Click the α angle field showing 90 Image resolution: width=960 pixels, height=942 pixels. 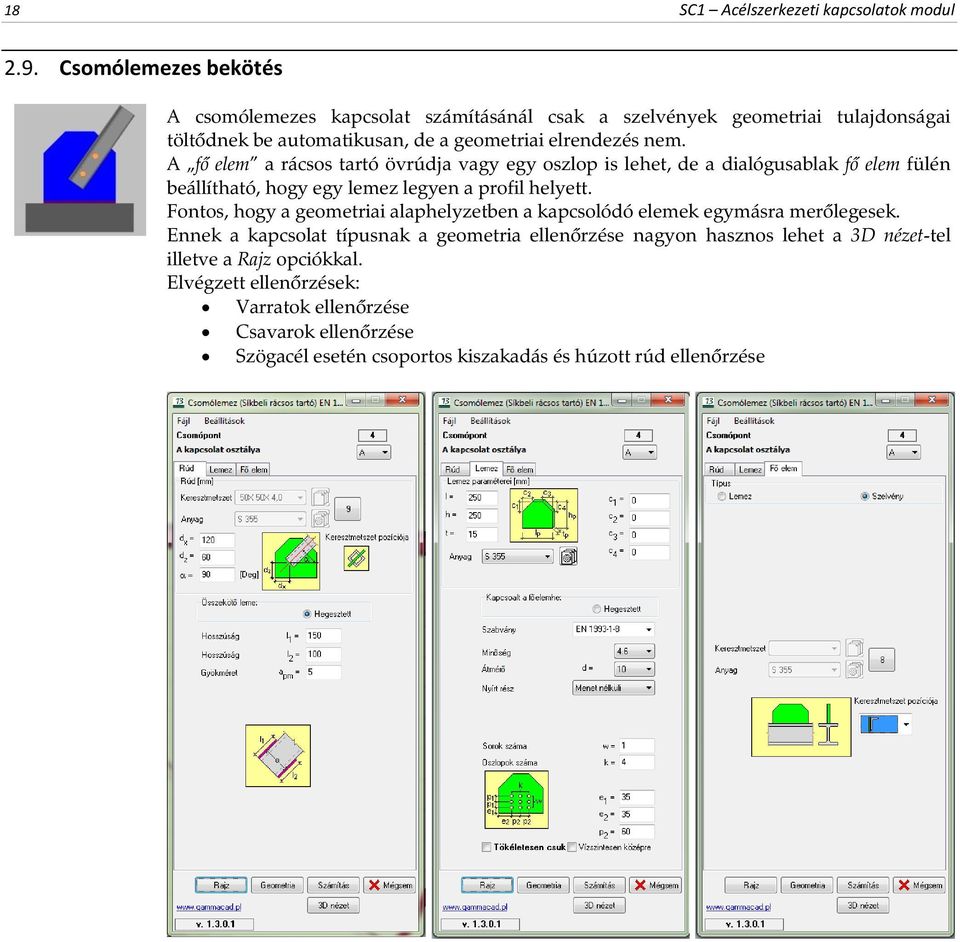tap(217, 575)
